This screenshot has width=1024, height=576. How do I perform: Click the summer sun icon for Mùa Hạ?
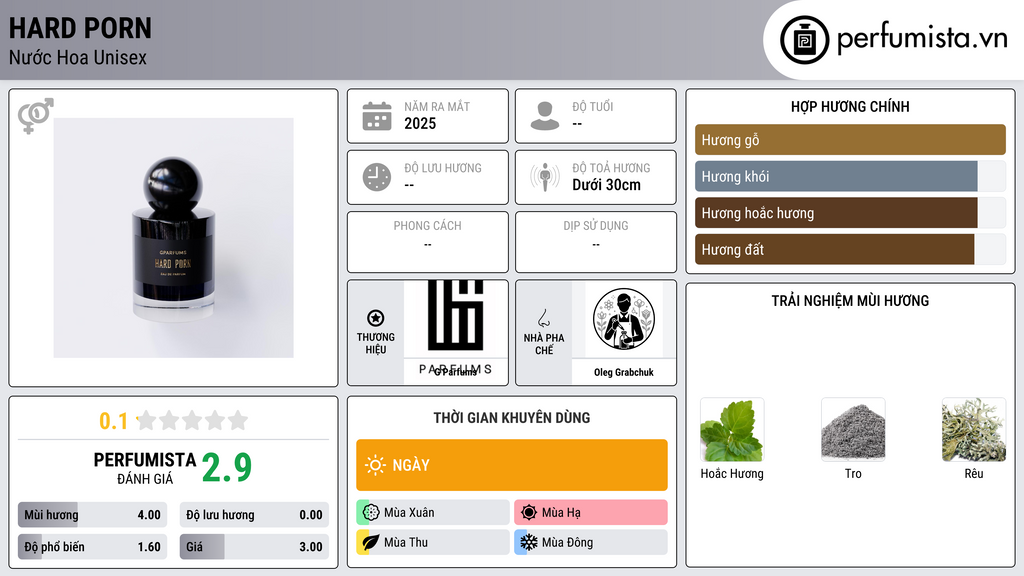(x=529, y=512)
